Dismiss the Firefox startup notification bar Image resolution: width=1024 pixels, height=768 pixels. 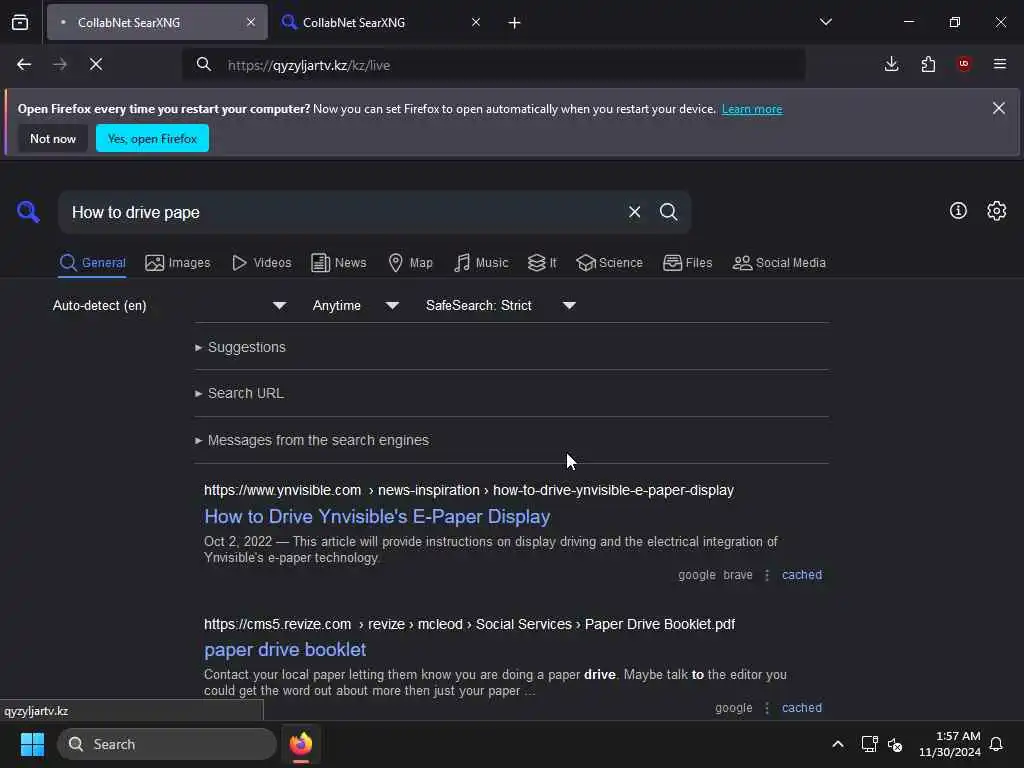(999, 108)
